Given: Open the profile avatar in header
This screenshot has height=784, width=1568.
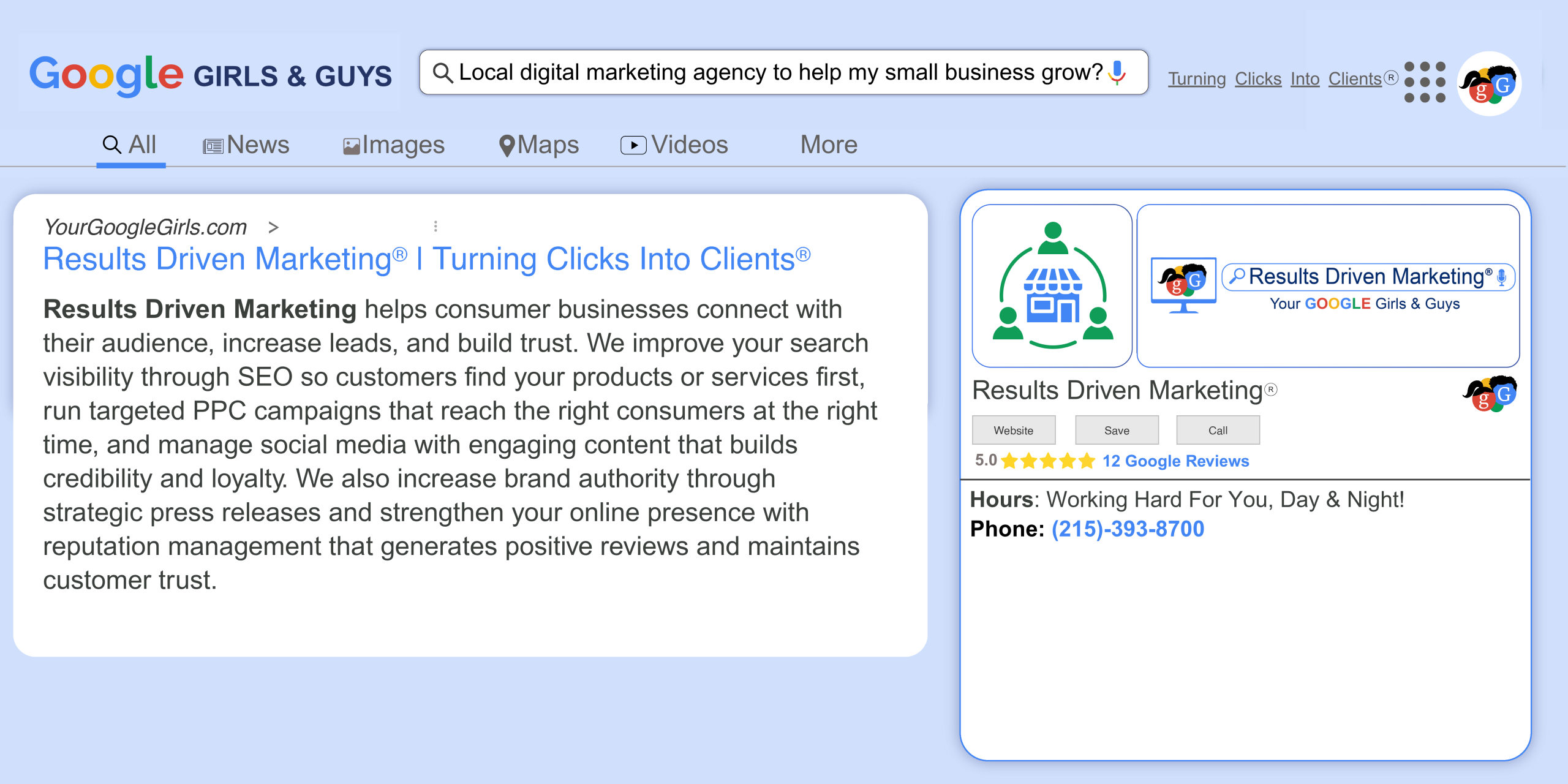Looking at the screenshot, I should pos(1489,83).
